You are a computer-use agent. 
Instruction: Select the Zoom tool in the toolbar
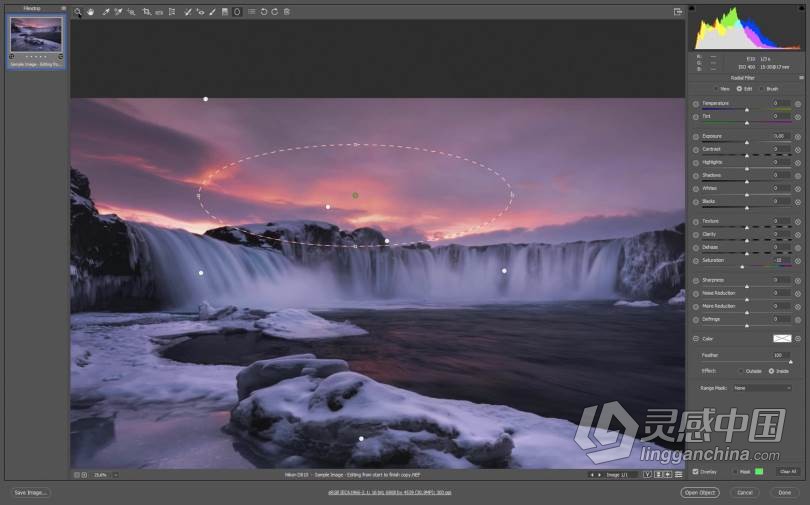(x=77, y=11)
